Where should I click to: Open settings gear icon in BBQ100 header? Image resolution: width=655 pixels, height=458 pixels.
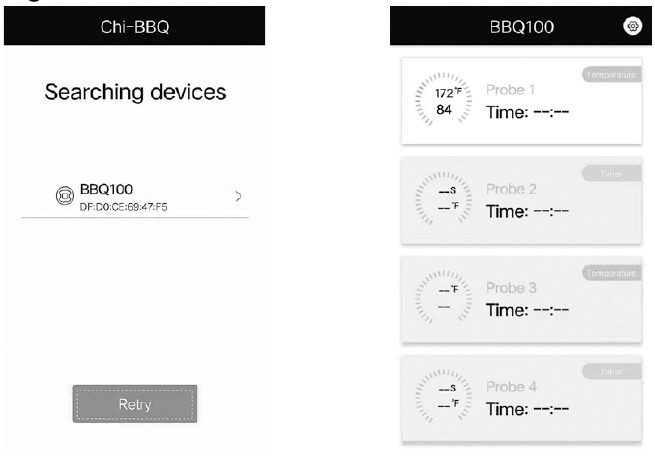click(631, 27)
